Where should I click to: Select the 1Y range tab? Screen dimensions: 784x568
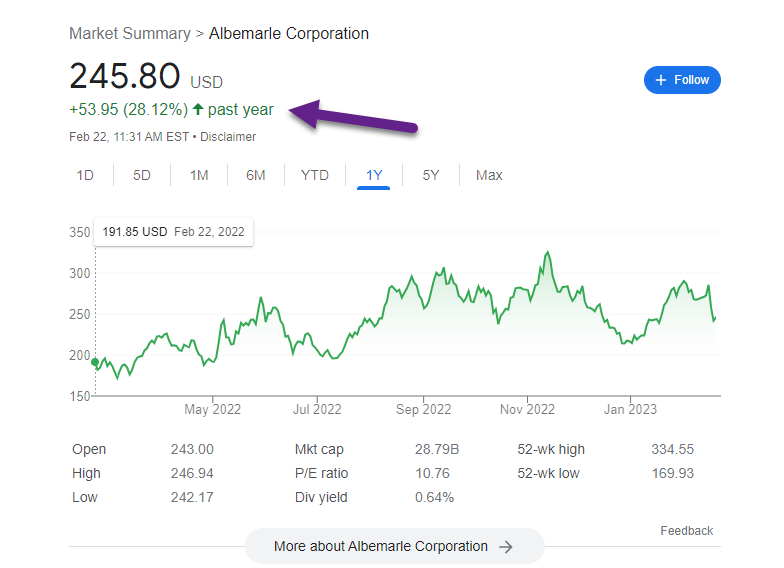click(x=374, y=175)
